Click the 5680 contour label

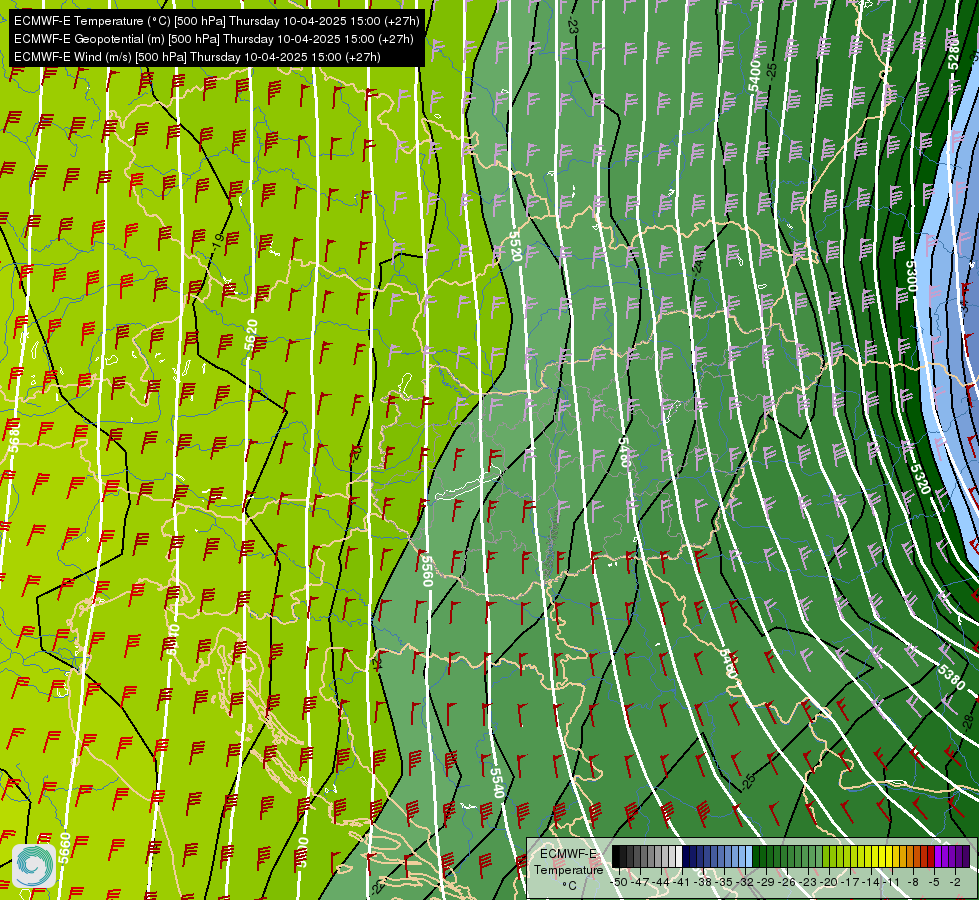pyautogui.click(x=14, y=437)
